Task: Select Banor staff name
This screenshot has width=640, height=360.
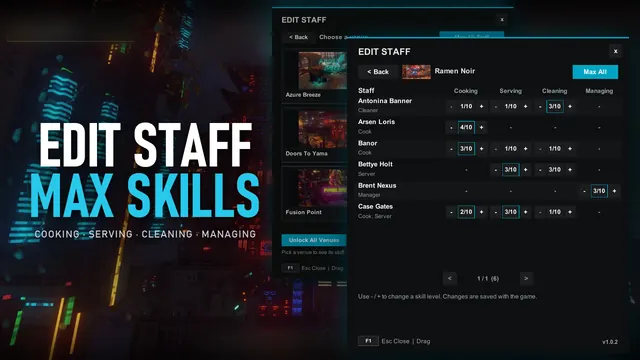Action: coord(367,143)
